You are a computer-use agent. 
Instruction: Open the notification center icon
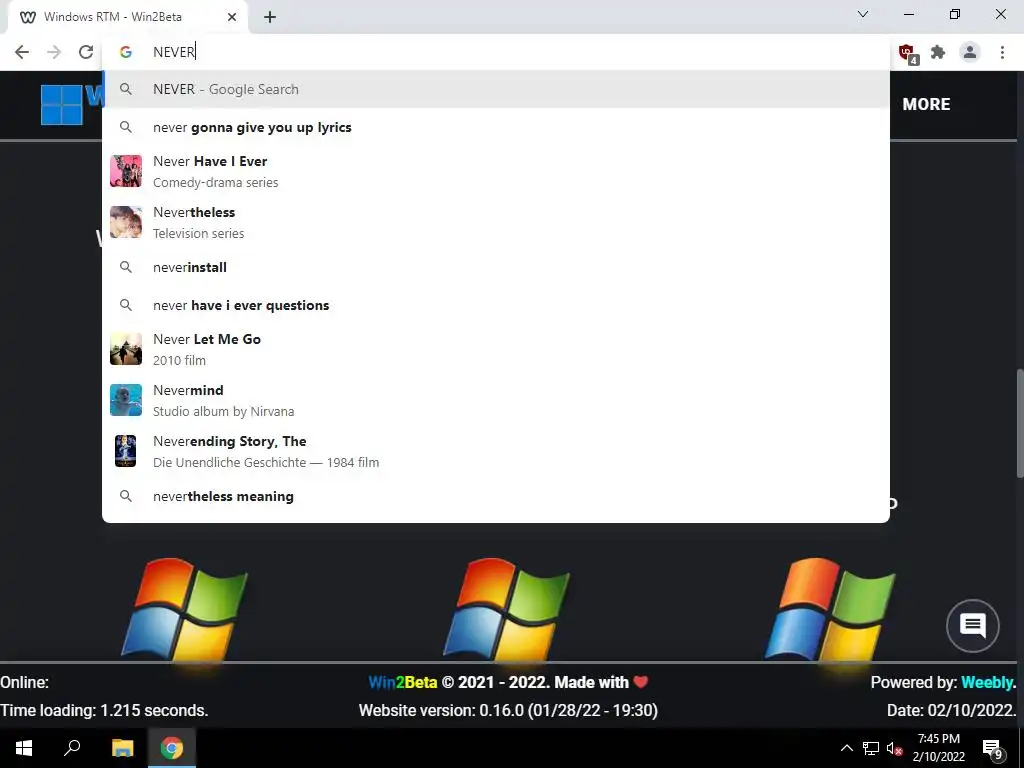tap(993, 748)
